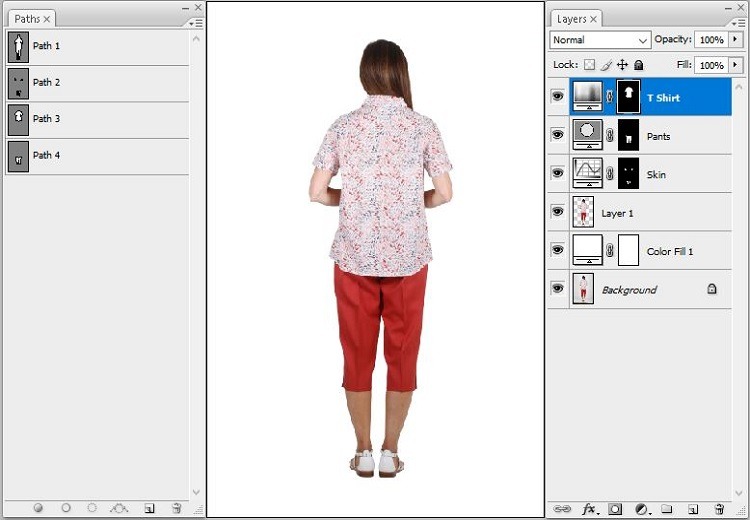Open the Normal blend mode dropdown
The width and height of the screenshot is (750, 520).
click(x=600, y=40)
